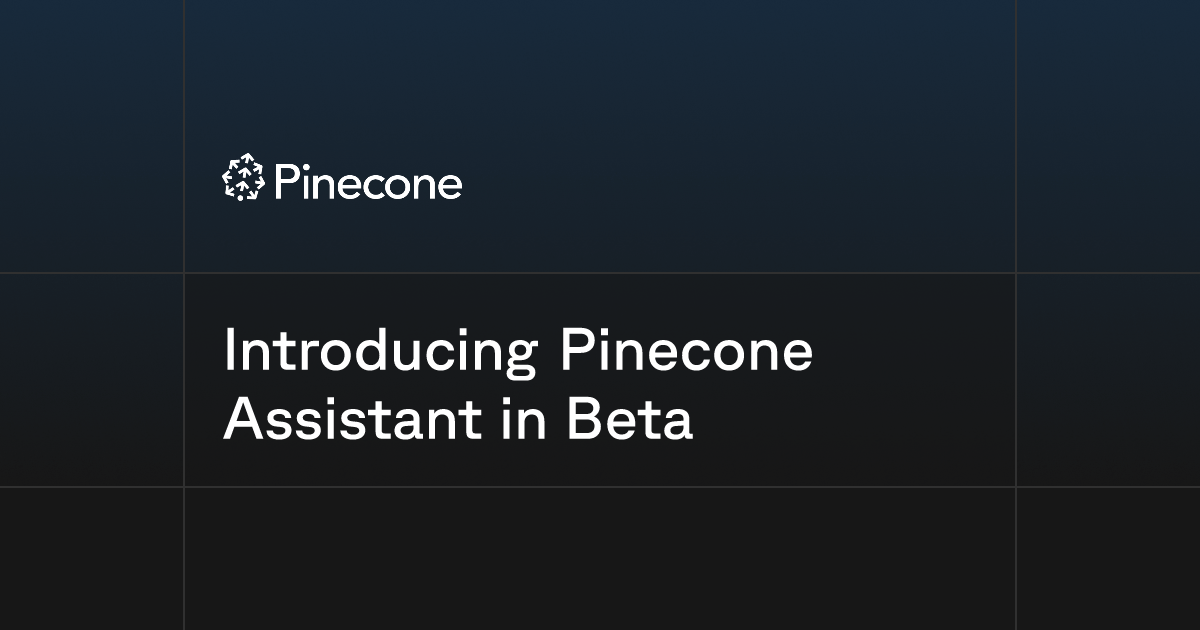This screenshot has height=630, width=1200.
Task: Click the horizontal line above the headline
Action: (600, 273)
